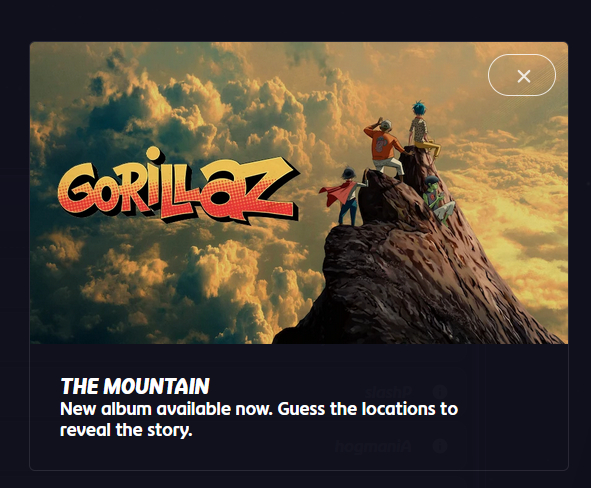This screenshot has width=591, height=488.
Task: Click THE MOUNTAIN album title
Action: (135, 386)
